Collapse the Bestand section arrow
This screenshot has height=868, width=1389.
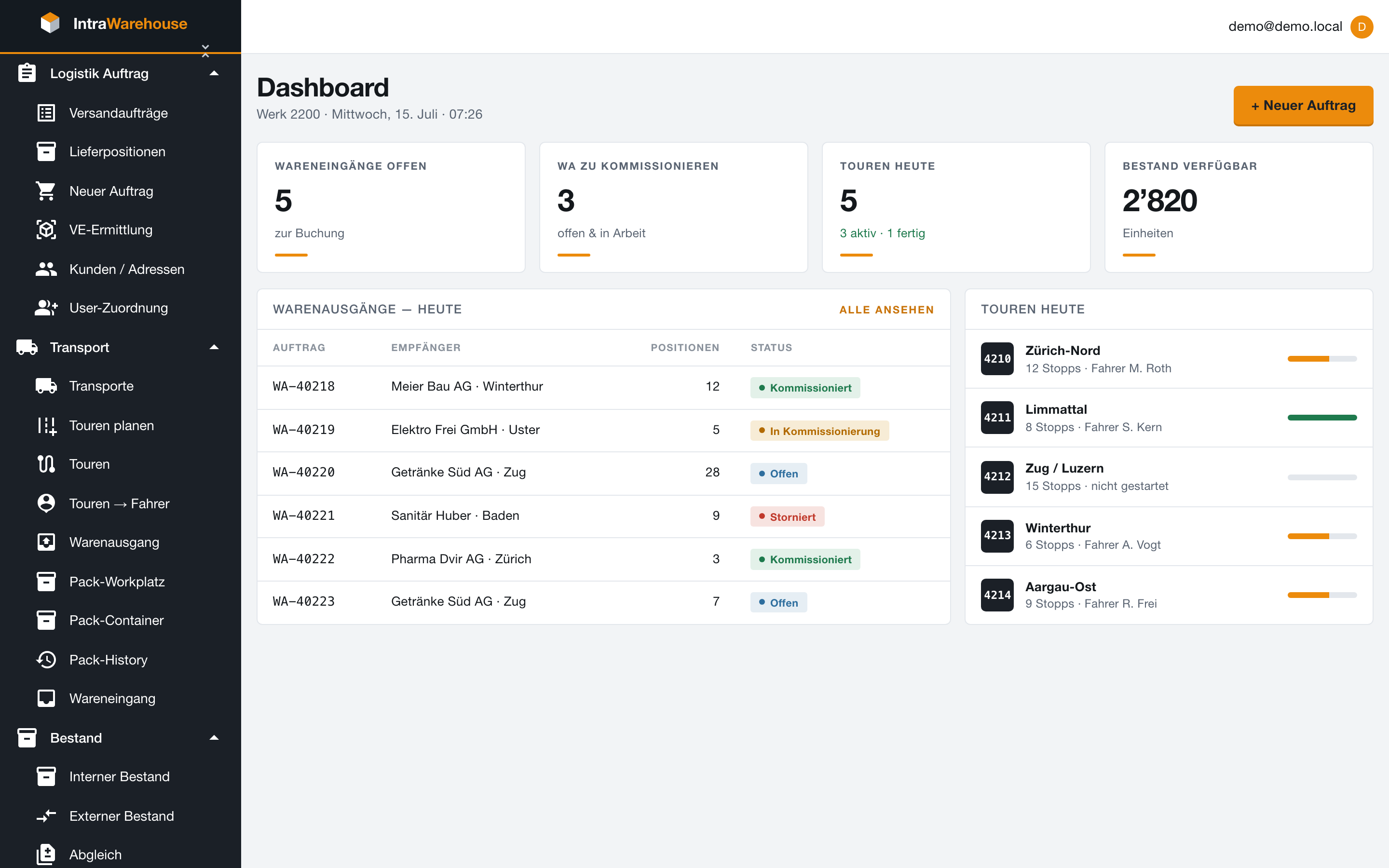point(214,738)
